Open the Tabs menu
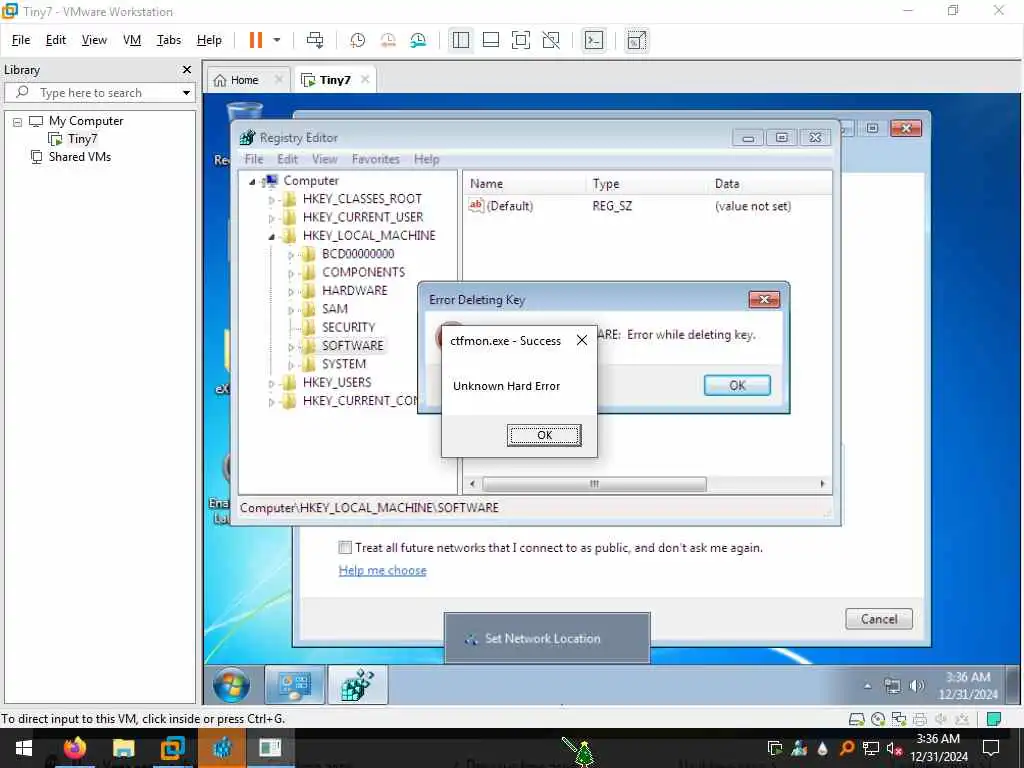 point(168,40)
